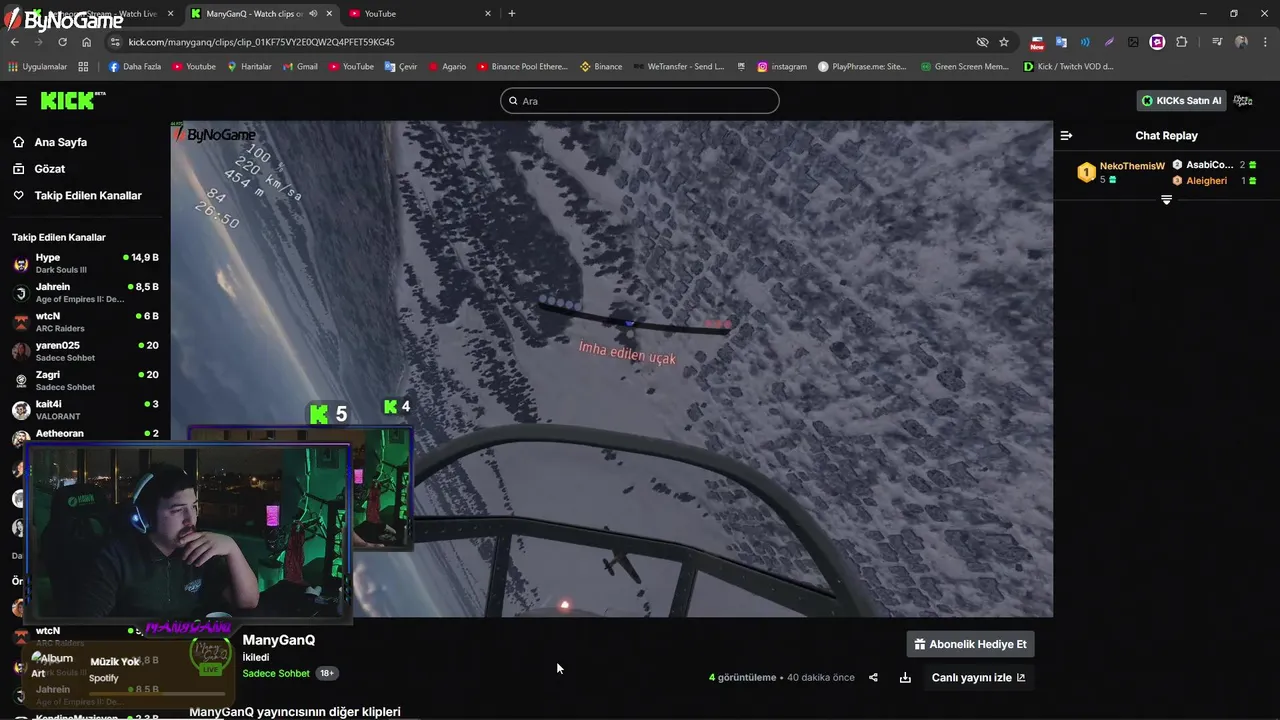The width and height of the screenshot is (1280, 720).
Task: Open the Kick user profile avatar
Action: [1243, 101]
